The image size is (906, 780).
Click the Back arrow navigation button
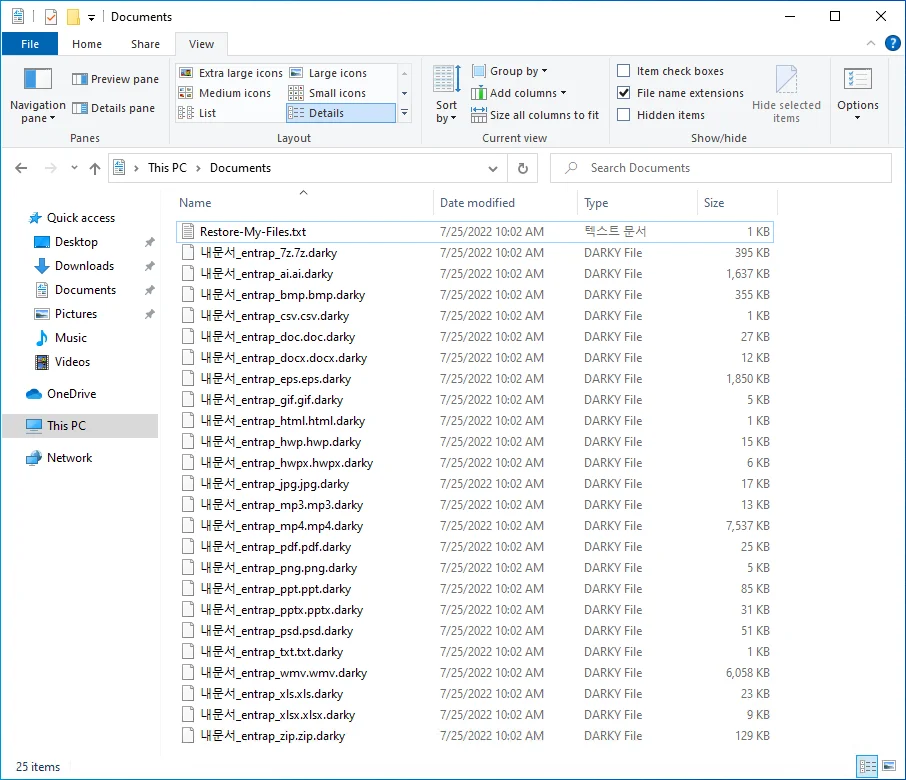click(x=22, y=169)
